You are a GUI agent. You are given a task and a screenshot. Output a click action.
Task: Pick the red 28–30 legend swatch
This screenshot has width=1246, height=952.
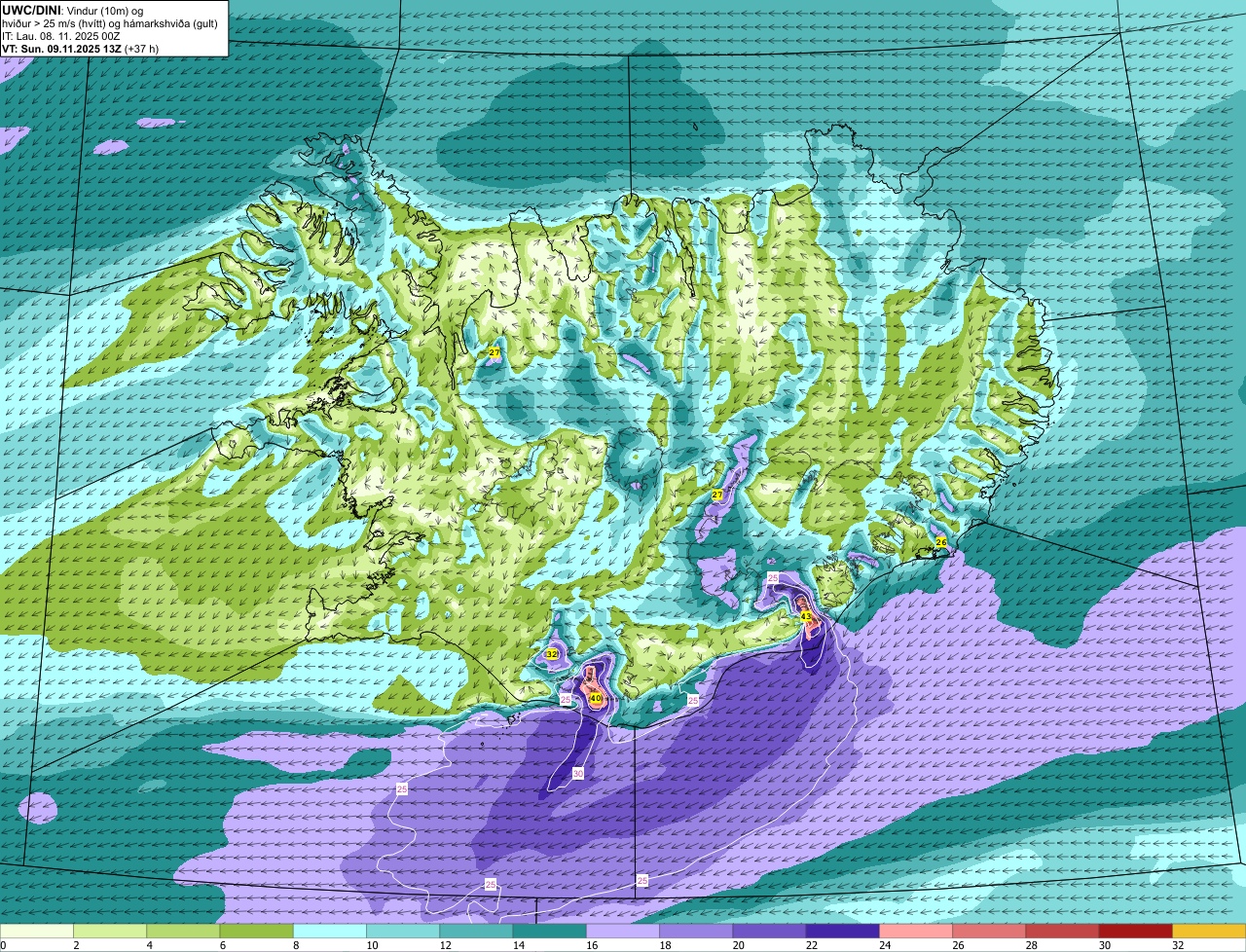[x=1063, y=932]
